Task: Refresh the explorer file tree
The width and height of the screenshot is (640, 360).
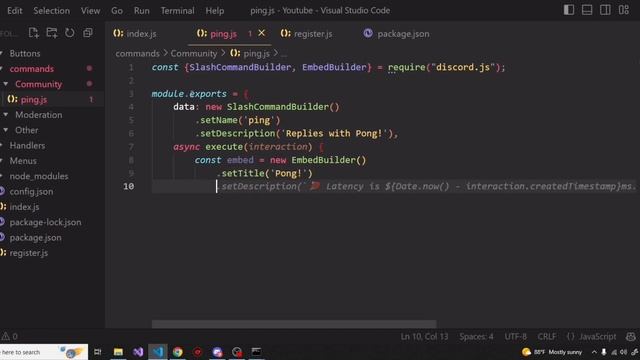Action: pyautogui.click(x=70, y=33)
